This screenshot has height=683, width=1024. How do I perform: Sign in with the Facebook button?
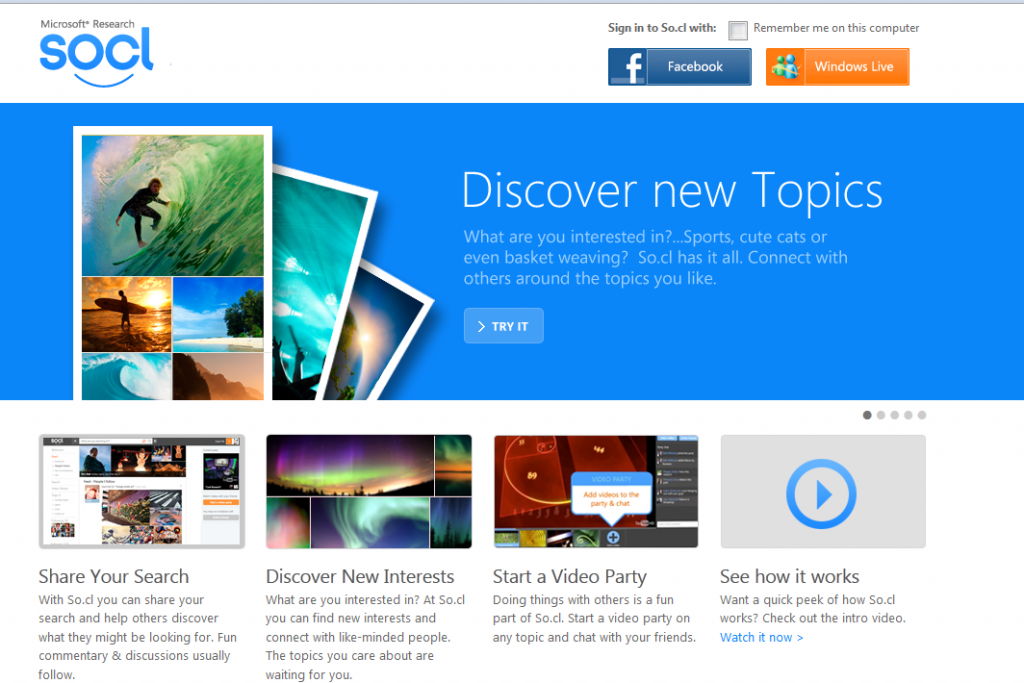(679, 67)
